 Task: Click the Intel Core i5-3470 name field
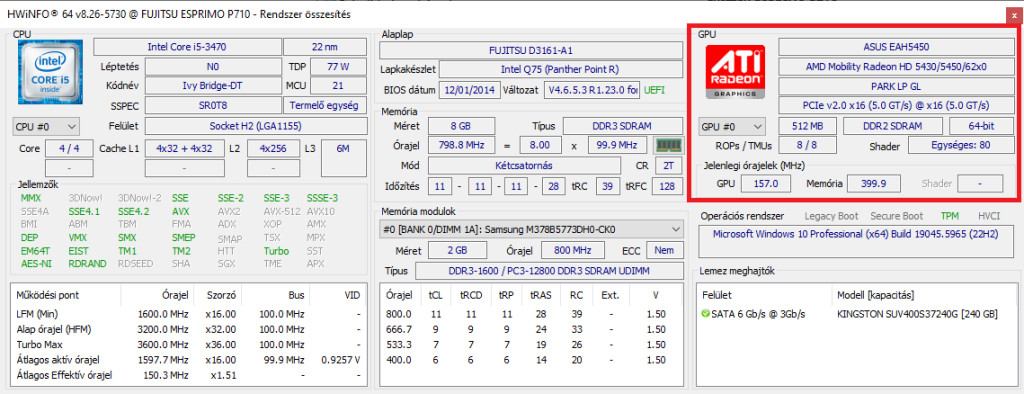tap(187, 47)
